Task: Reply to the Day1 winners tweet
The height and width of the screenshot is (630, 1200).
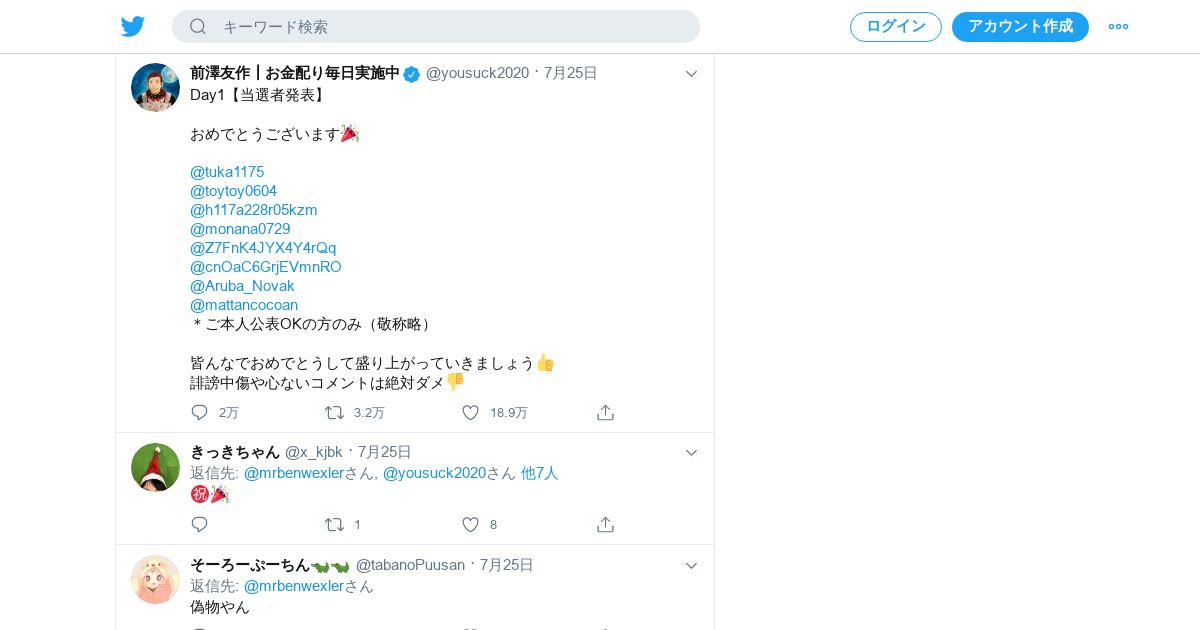Action: click(x=199, y=412)
